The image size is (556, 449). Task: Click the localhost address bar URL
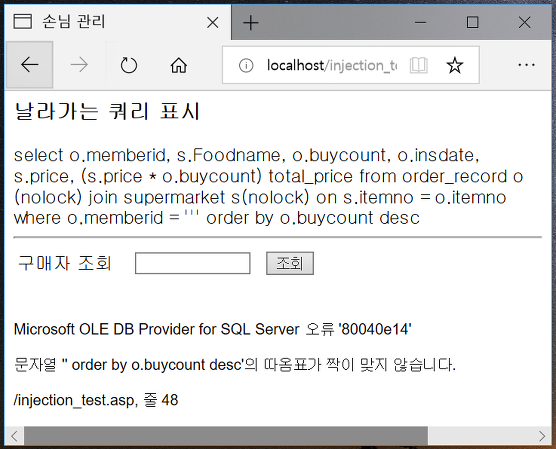tap(332, 65)
